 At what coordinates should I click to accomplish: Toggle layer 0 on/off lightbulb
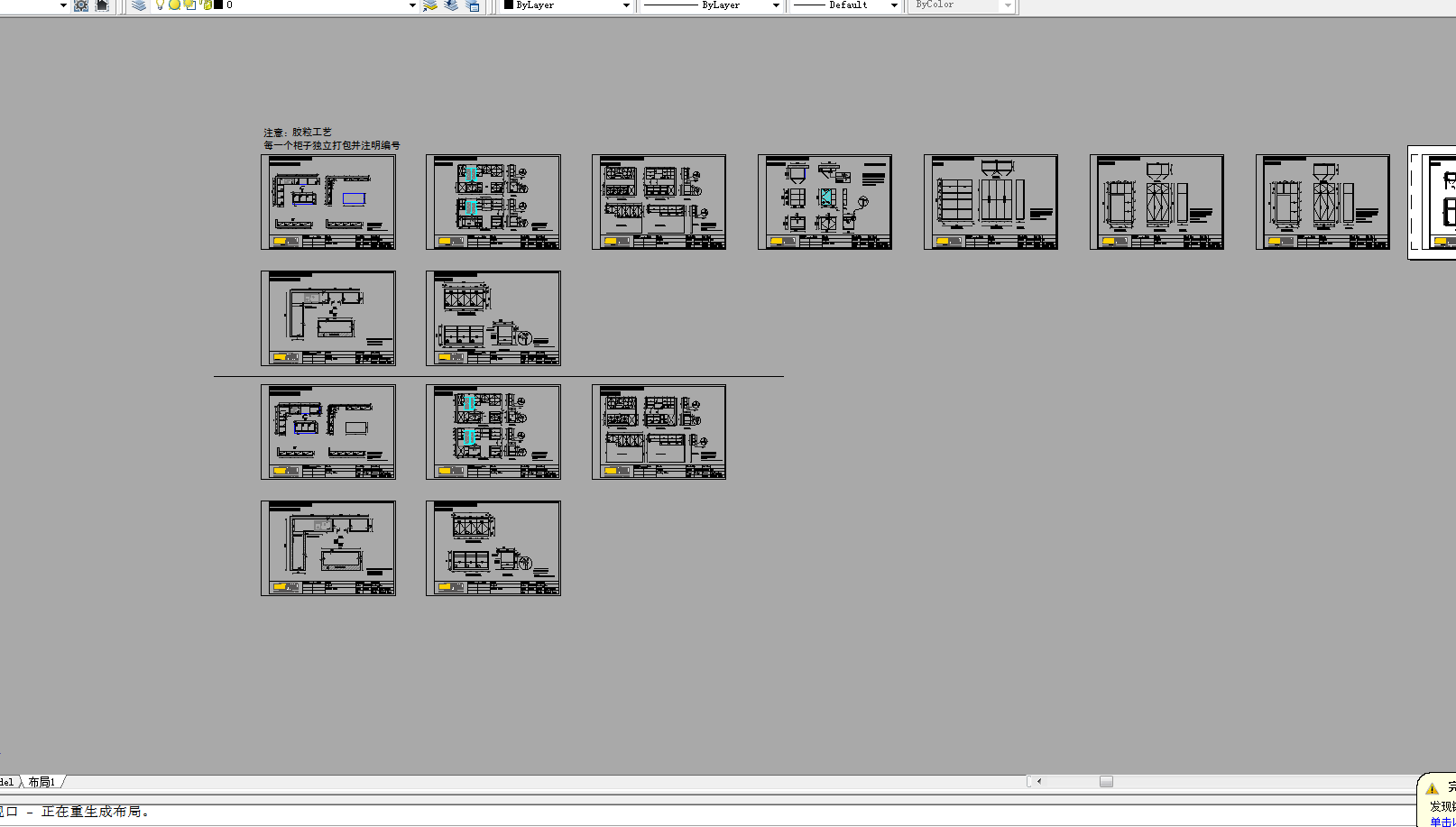[160, 5]
